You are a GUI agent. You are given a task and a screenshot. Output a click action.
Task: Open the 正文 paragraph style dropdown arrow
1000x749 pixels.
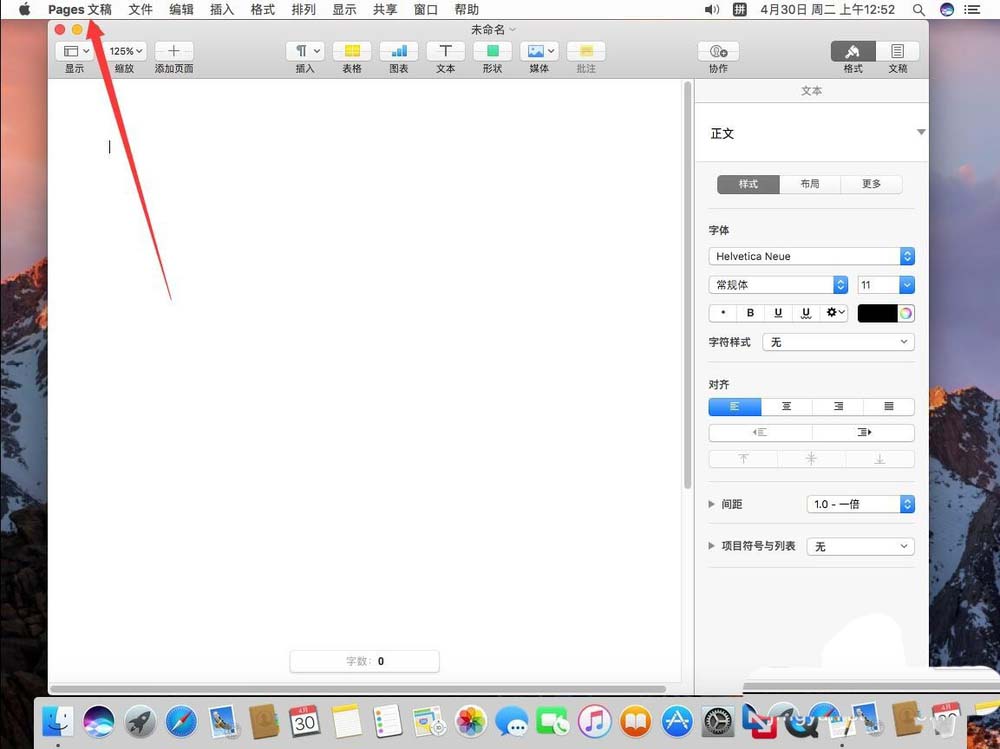coord(921,132)
